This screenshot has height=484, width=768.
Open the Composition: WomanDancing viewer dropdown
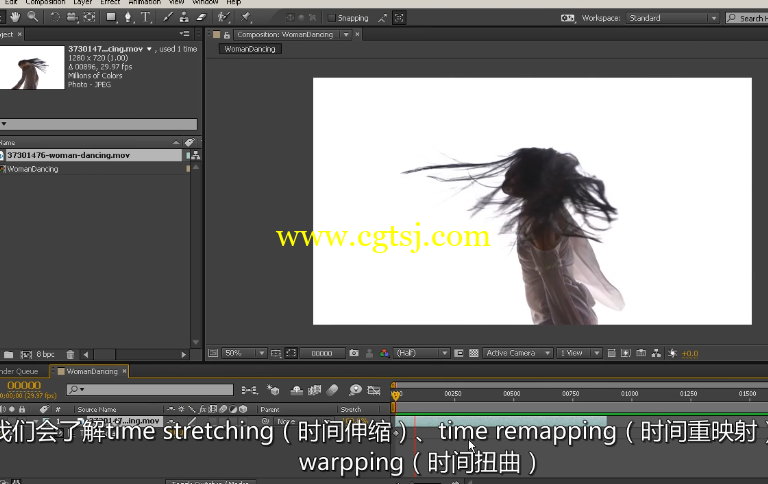(346, 35)
